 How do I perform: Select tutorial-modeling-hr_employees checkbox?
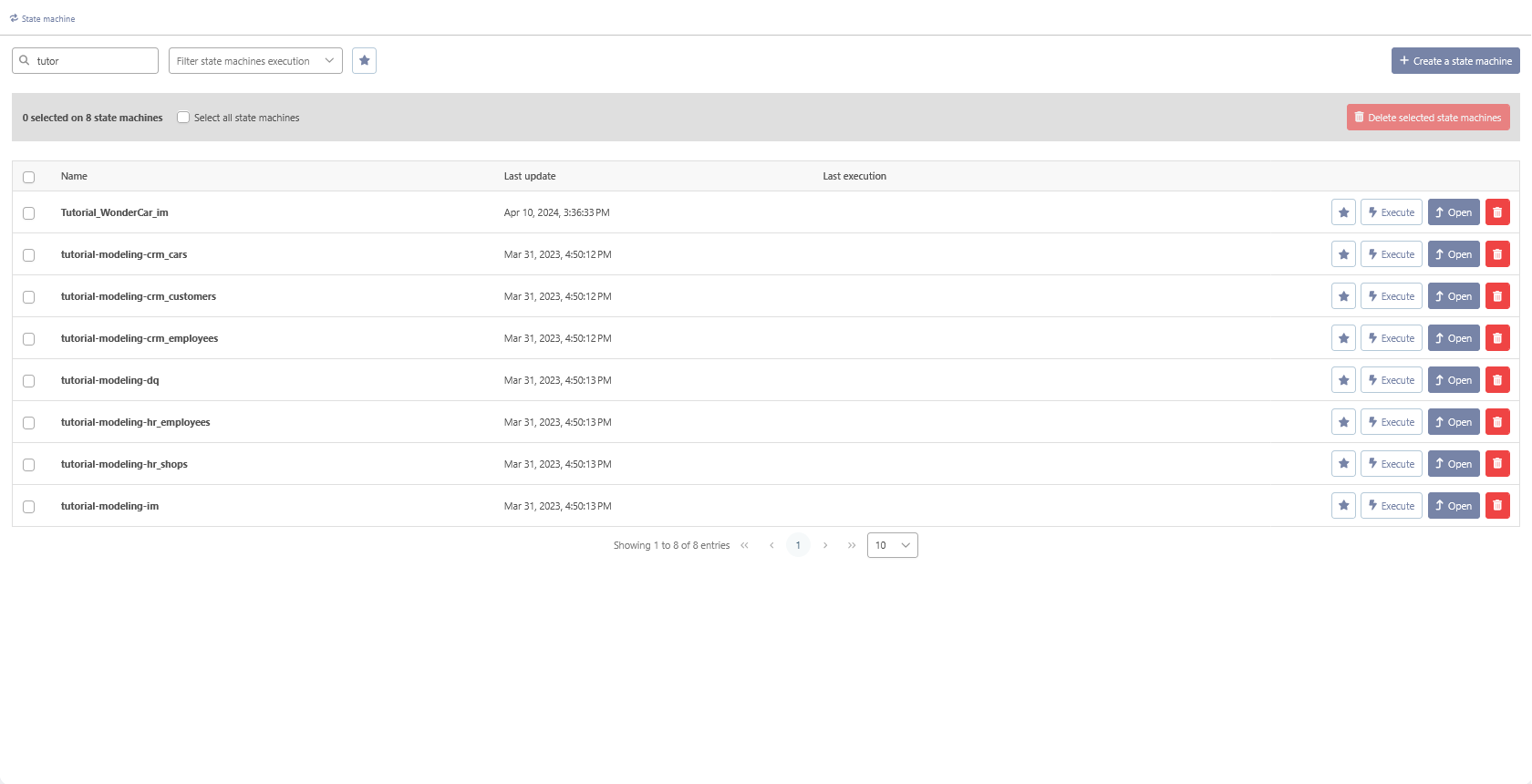click(x=28, y=423)
